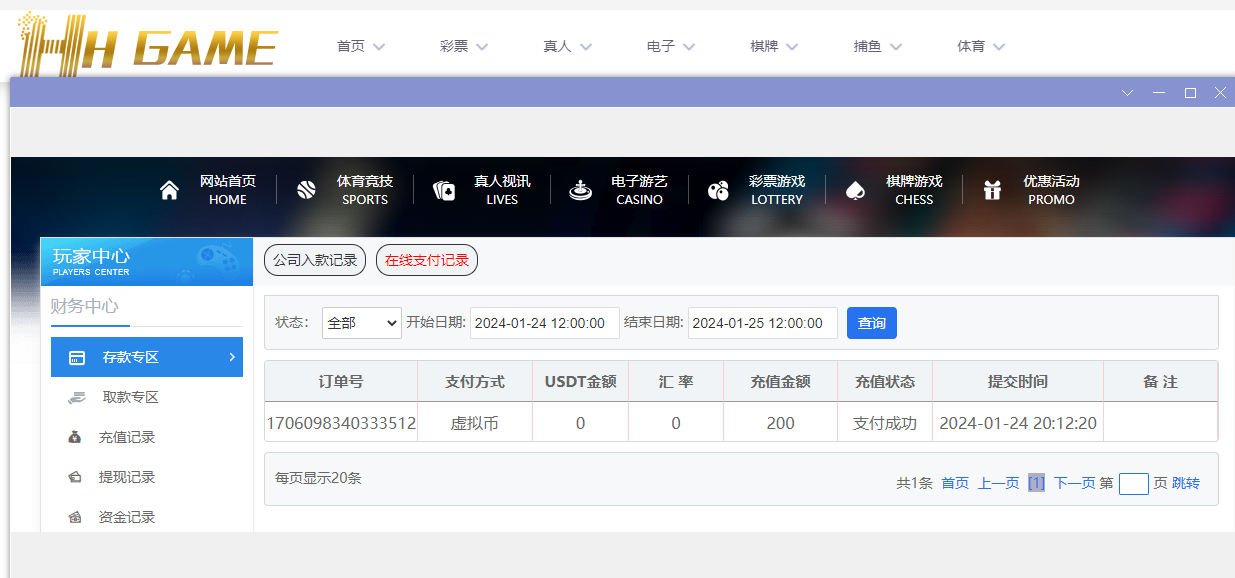Screen dimensions: 1235x578
Task: Click the playing cards icon for 真人视讯
Action: tap(444, 190)
